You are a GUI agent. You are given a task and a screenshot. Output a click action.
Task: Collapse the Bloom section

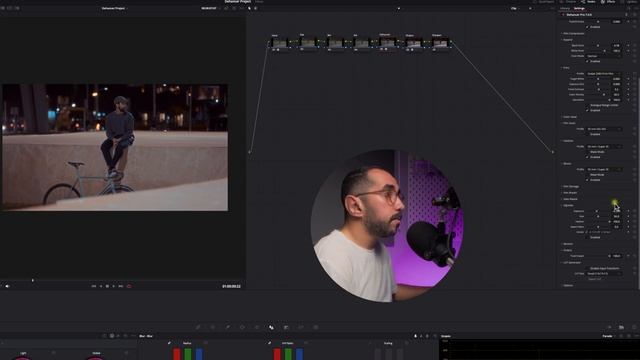point(567,164)
